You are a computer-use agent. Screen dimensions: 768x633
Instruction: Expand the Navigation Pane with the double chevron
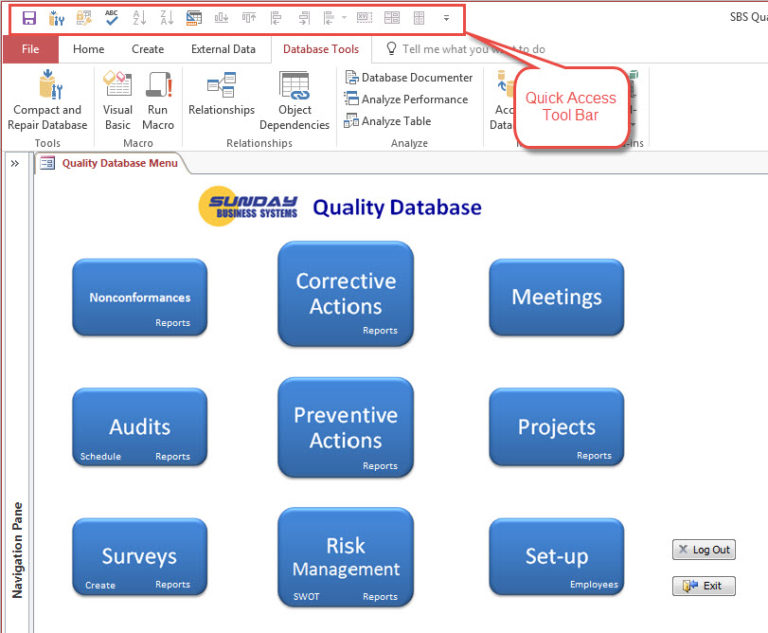click(x=15, y=163)
